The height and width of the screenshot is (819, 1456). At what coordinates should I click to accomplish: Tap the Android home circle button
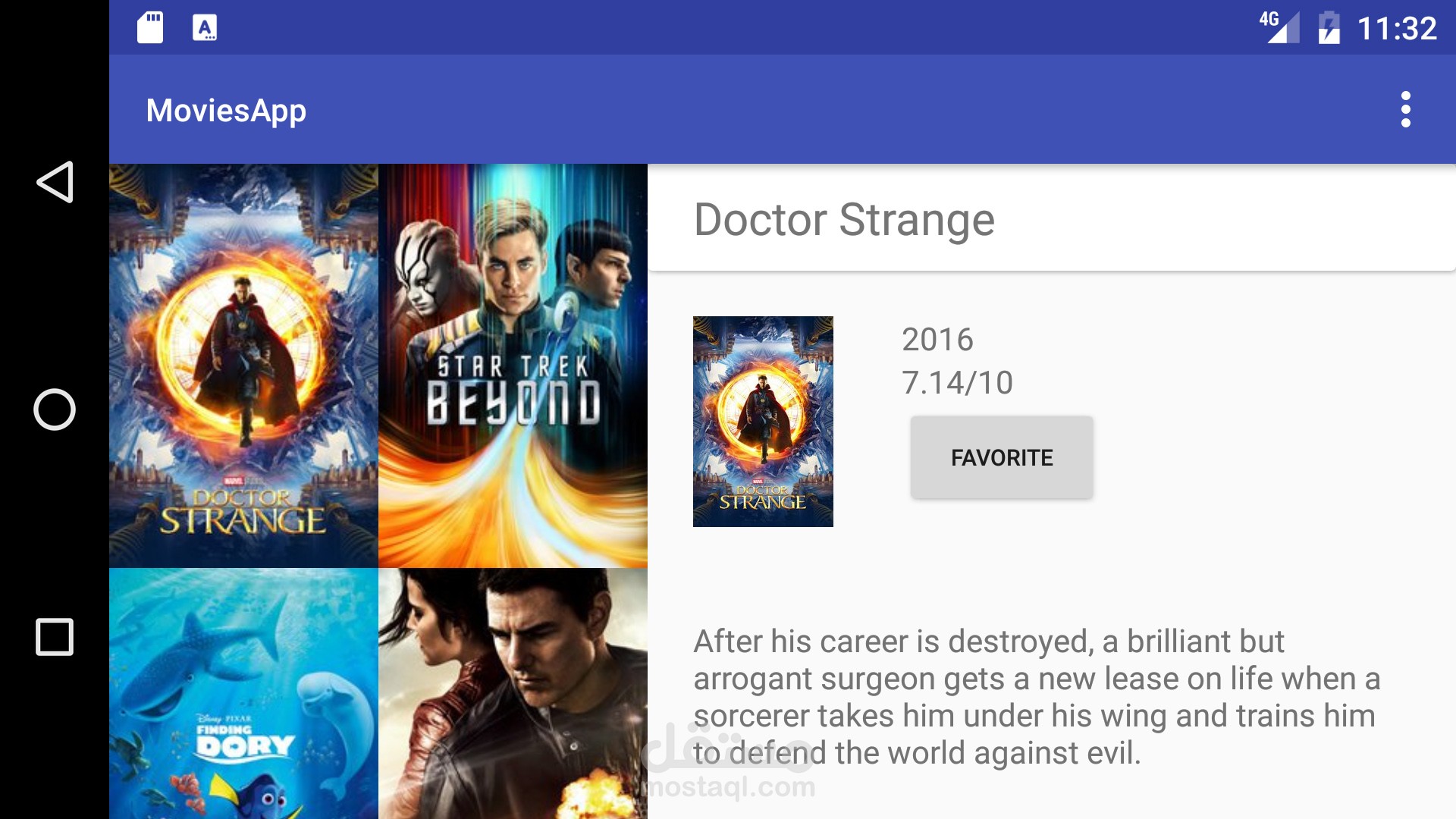[x=55, y=409]
